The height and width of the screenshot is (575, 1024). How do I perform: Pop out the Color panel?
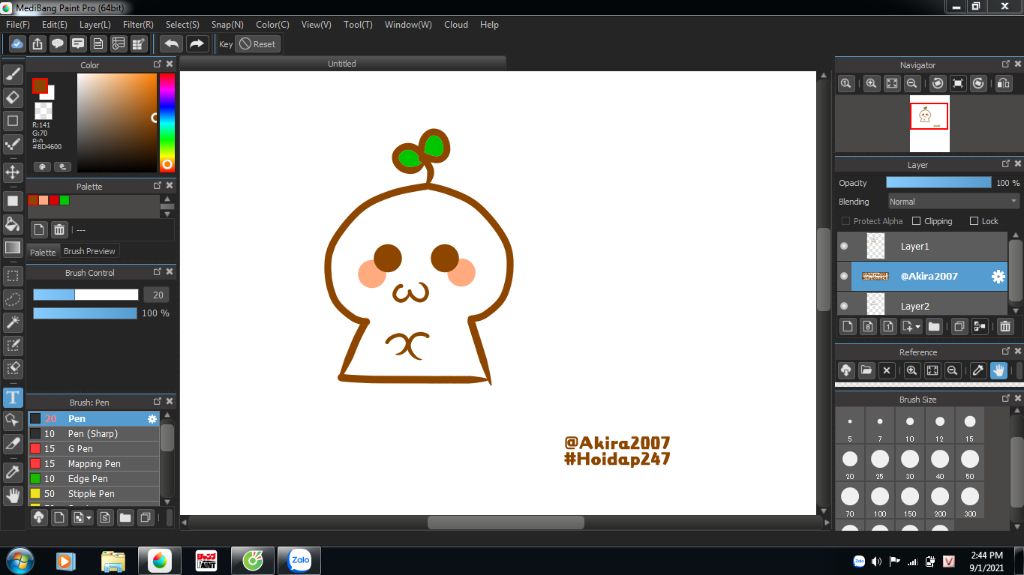tap(157, 64)
